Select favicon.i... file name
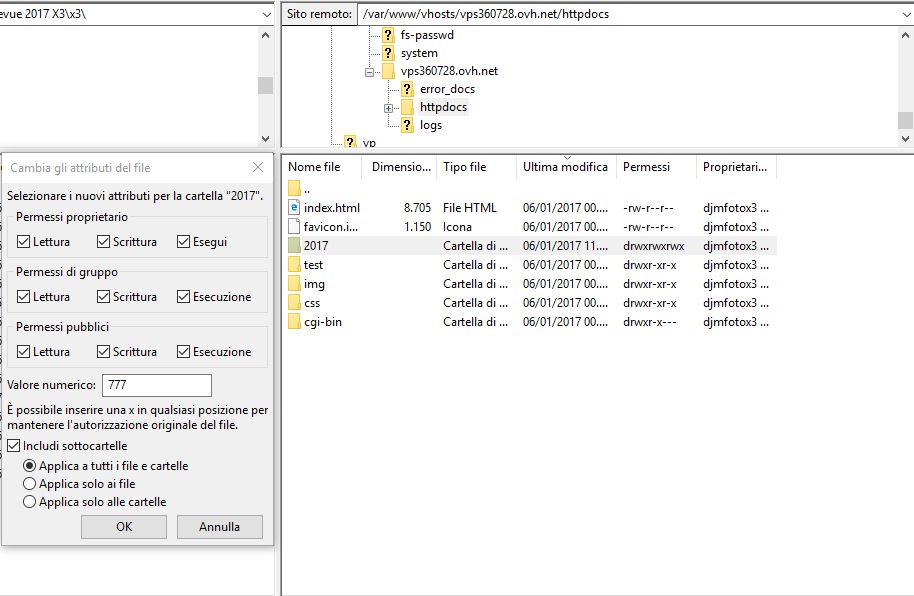Viewport: 914px width, 596px height. point(331,227)
